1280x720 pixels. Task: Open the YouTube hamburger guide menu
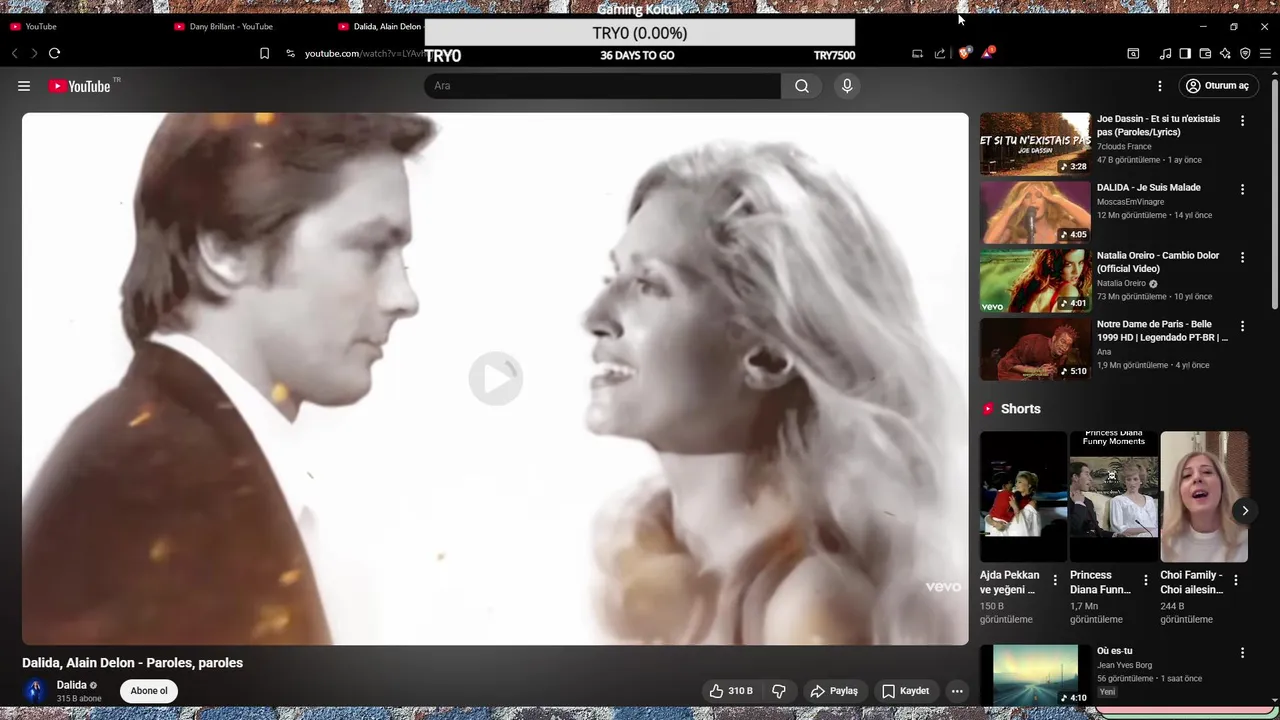tap(24, 86)
